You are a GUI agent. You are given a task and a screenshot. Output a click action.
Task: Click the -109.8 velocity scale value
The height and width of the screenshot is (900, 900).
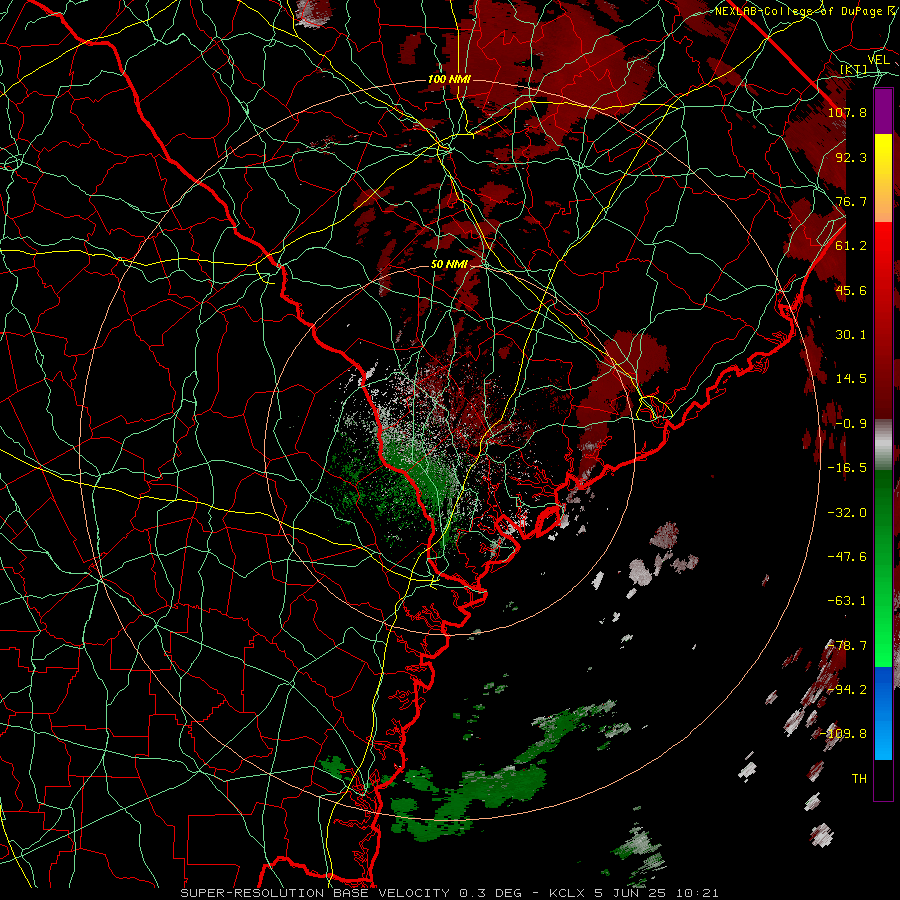[x=844, y=734]
